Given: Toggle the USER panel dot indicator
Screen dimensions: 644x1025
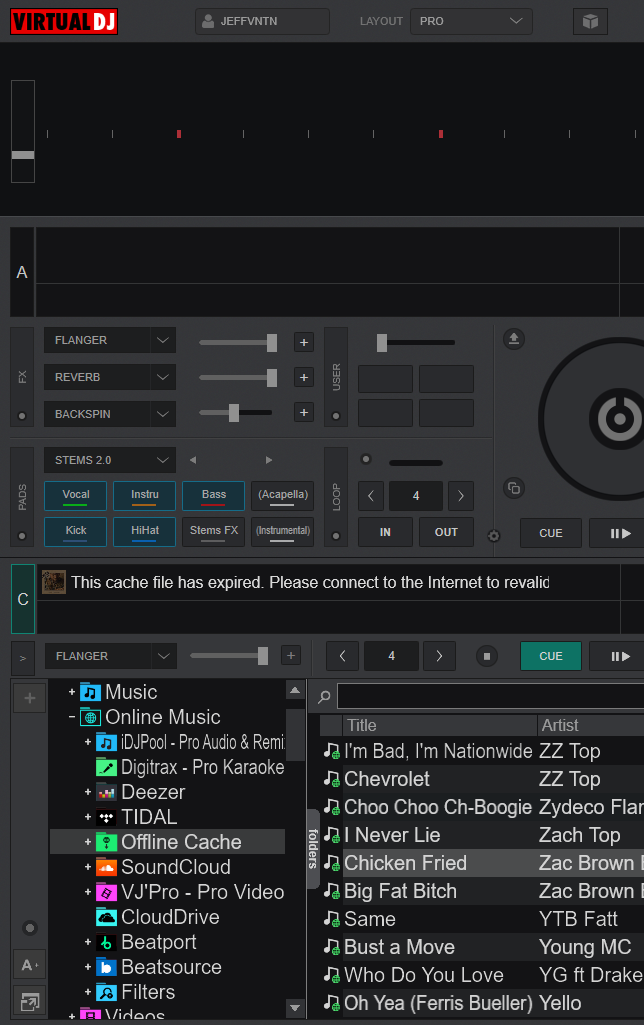Looking at the screenshot, I should tap(336, 416).
